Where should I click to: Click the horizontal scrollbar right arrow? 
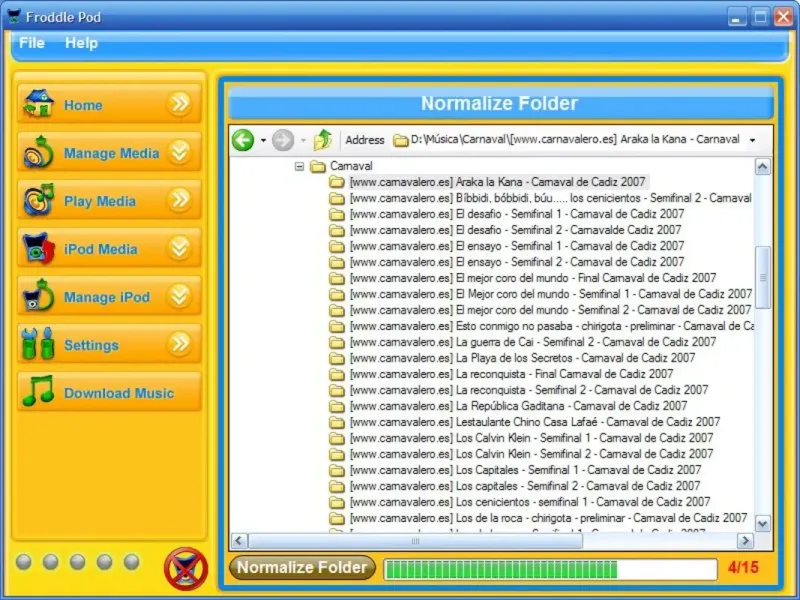[745, 541]
